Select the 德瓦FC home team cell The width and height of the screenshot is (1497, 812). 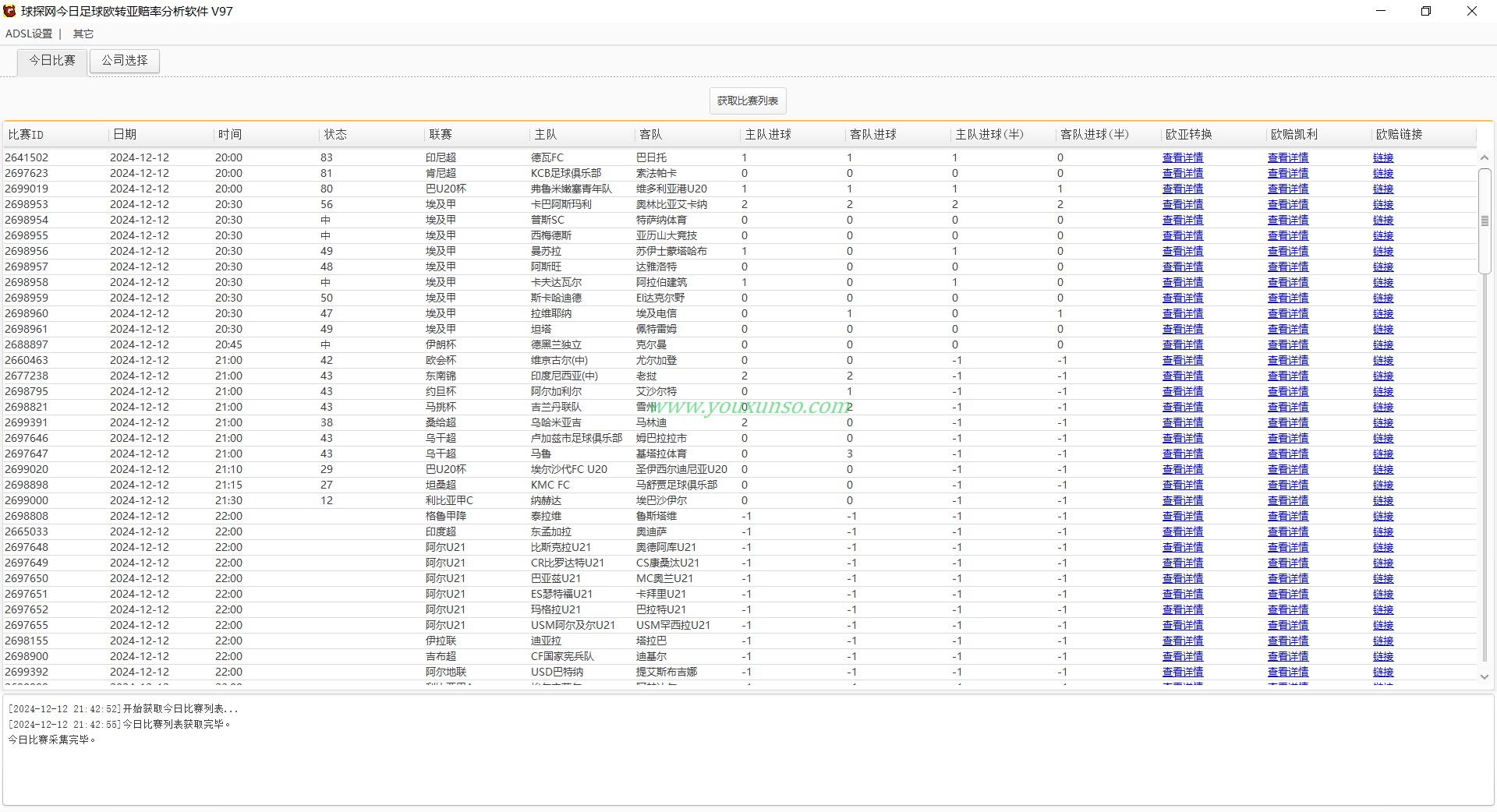point(547,157)
